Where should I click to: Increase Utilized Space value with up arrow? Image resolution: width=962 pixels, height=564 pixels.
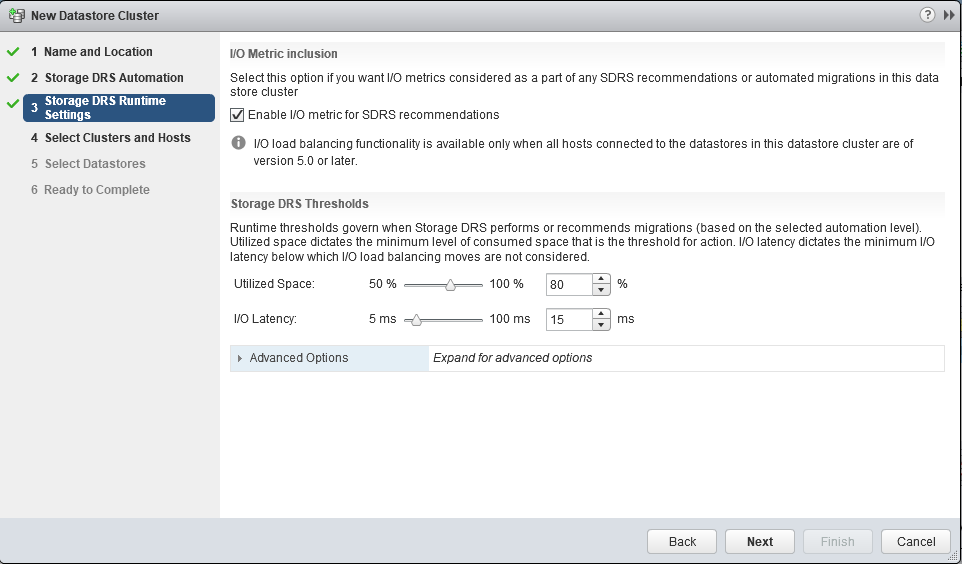coord(601,279)
